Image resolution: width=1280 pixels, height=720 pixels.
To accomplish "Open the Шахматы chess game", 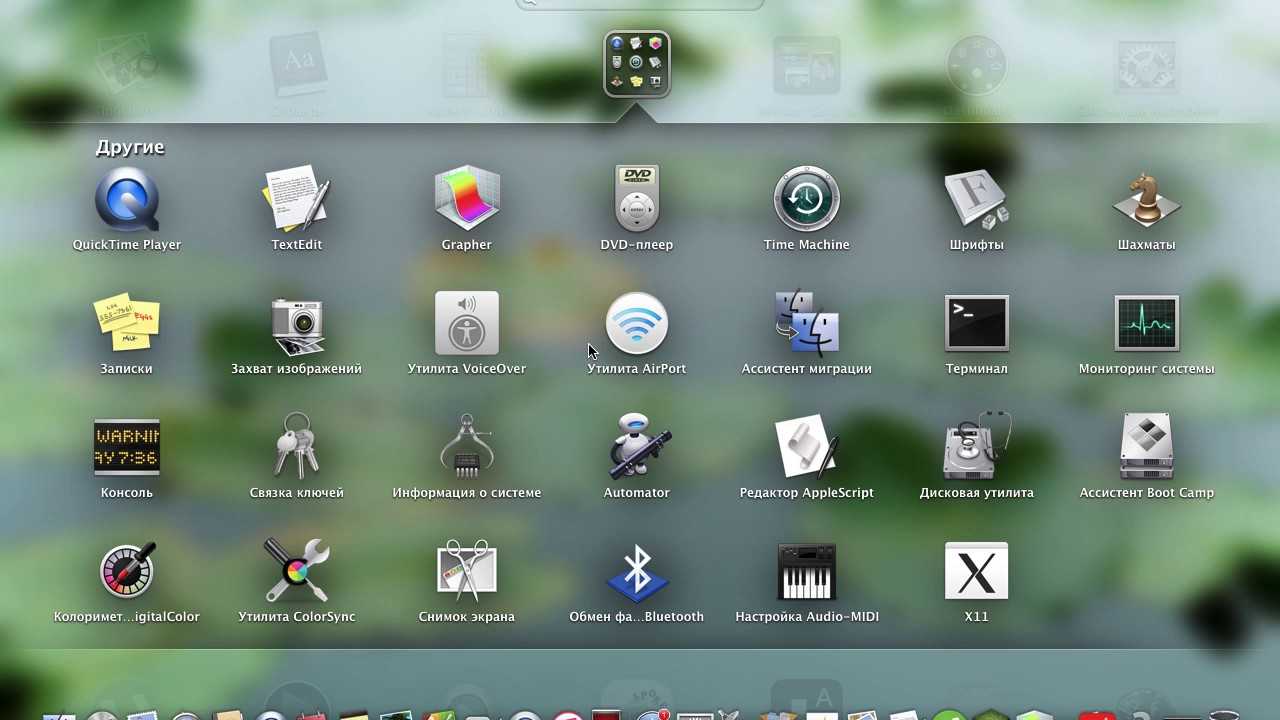I will pos(1147,199).
